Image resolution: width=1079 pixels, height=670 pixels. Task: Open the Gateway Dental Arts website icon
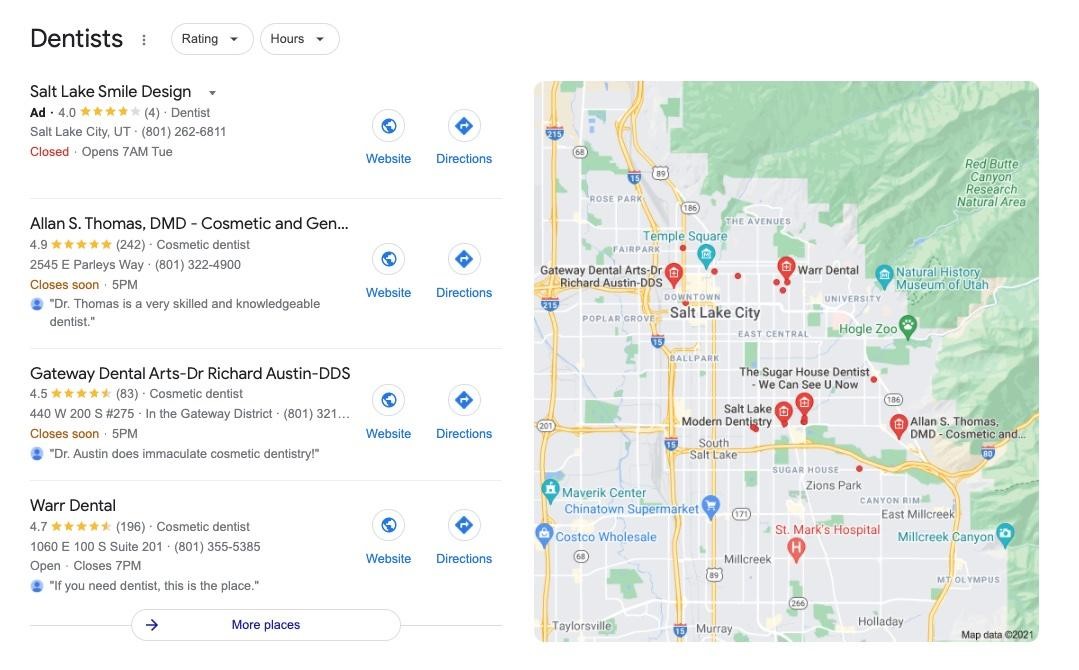click(x=389, y=400)
